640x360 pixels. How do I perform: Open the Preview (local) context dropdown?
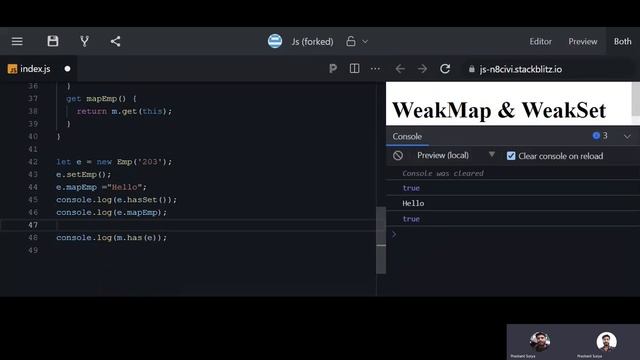456,156
